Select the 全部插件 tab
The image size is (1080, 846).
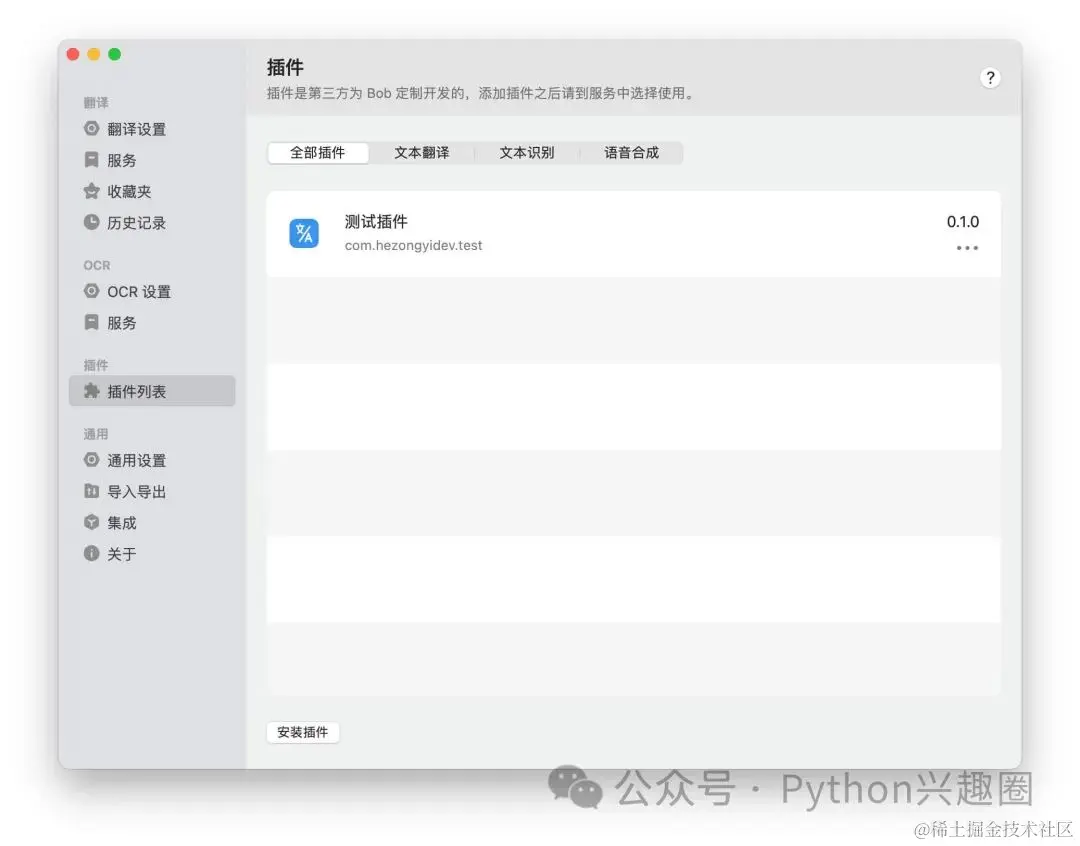point(318,152)
